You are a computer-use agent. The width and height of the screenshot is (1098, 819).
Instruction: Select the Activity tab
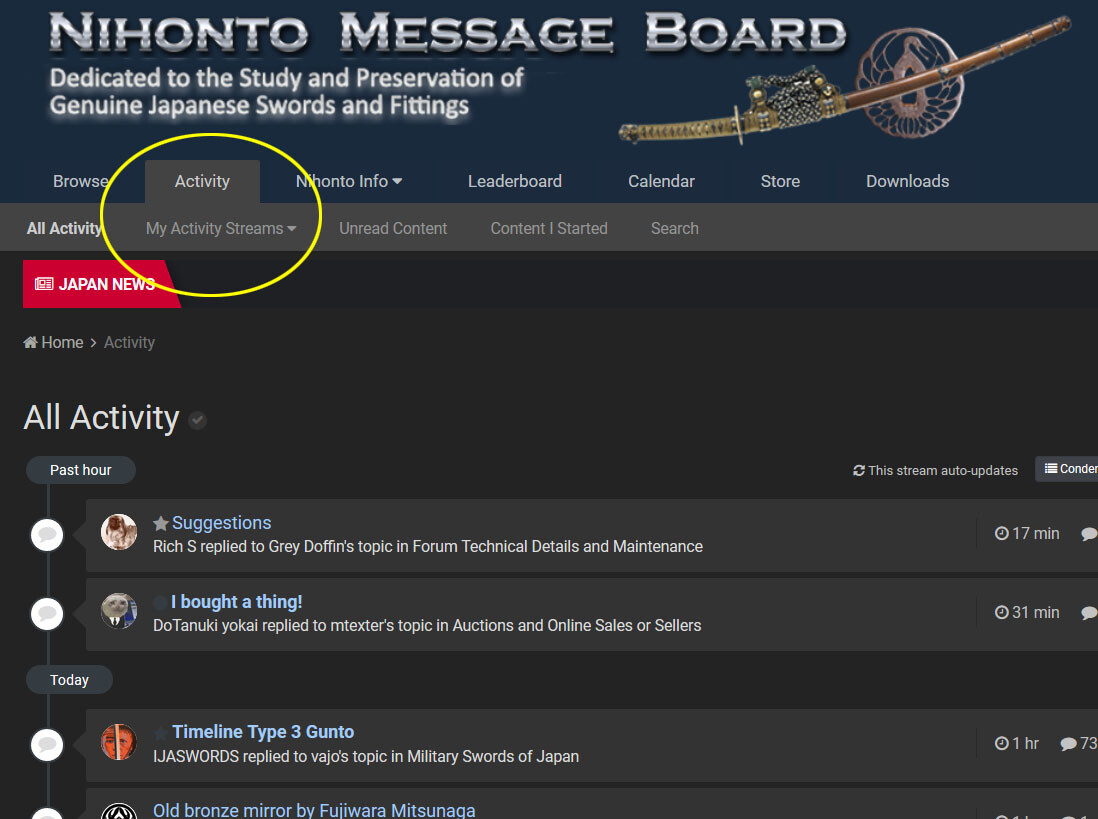pyautogui.click(x=202, y=181)
